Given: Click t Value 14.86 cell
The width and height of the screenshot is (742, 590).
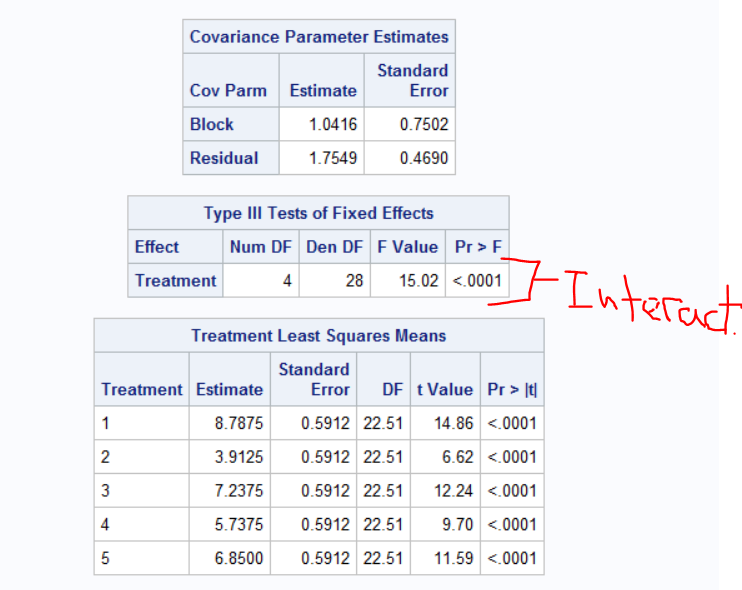Looking at the screenshot, I should (453, 423).
